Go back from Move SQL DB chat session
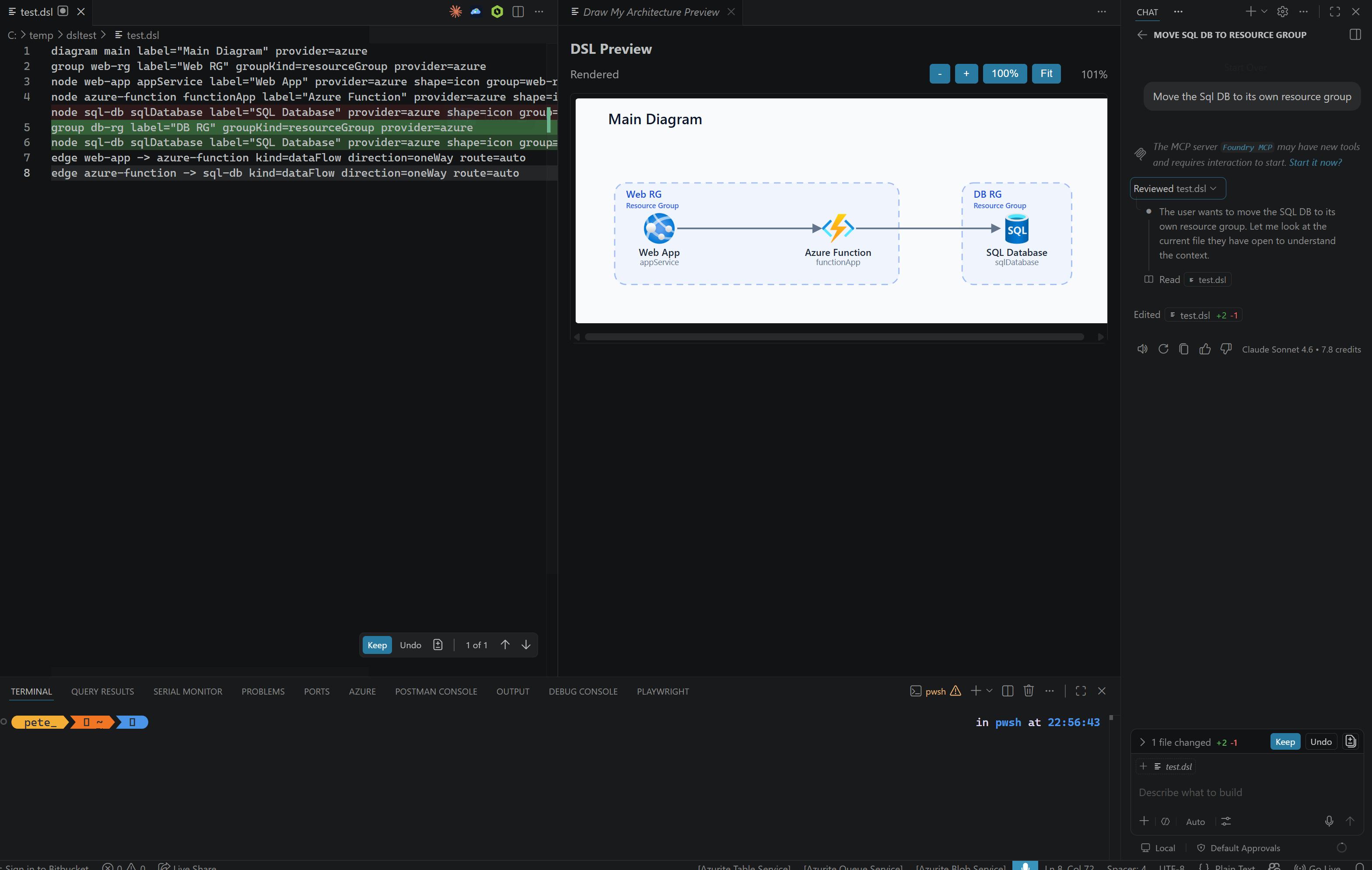Screen dimensions: 1372x870 (x=1142, y=35)
